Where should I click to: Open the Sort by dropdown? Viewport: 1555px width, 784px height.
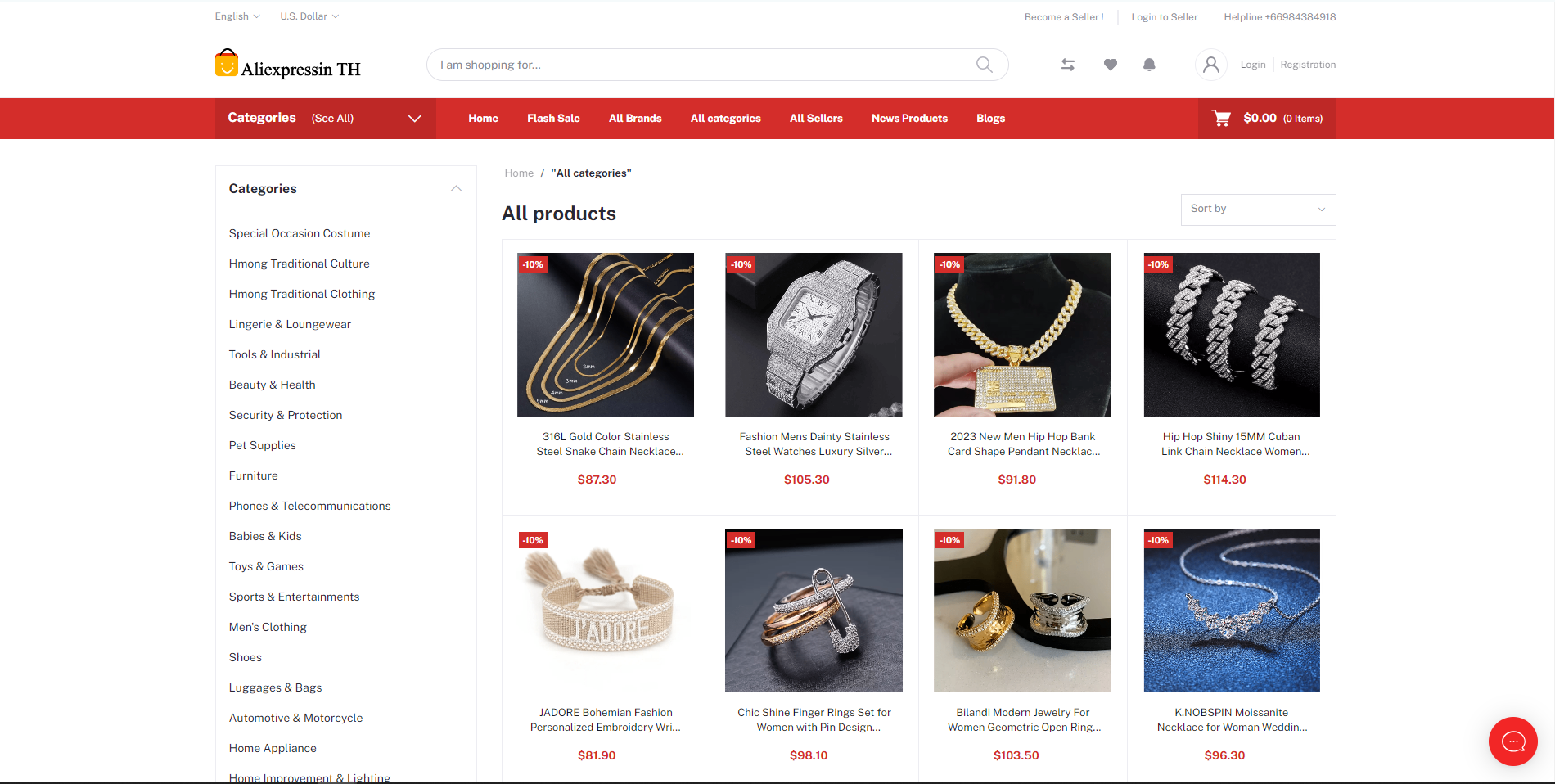tap(1258, 210)
